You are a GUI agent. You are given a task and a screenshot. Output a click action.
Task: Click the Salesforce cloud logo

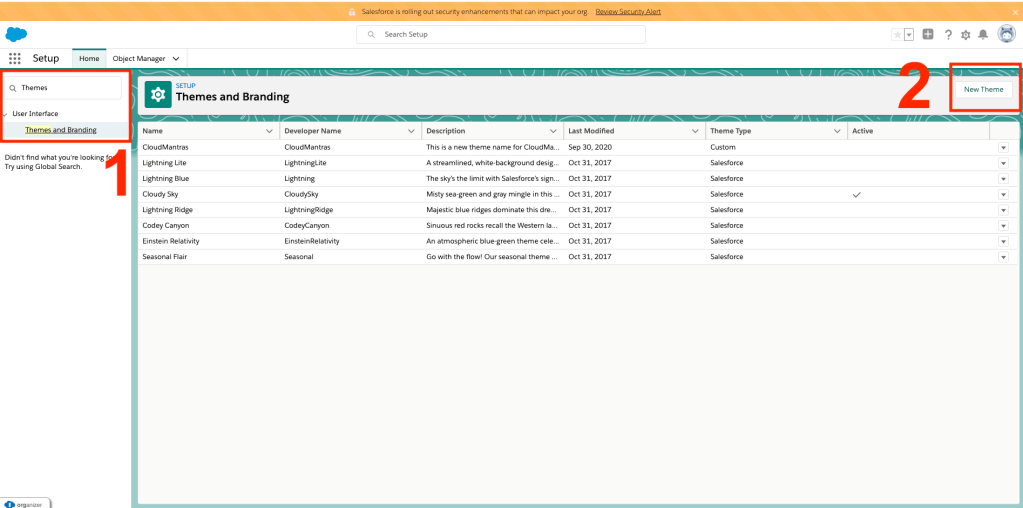point(16,34)
